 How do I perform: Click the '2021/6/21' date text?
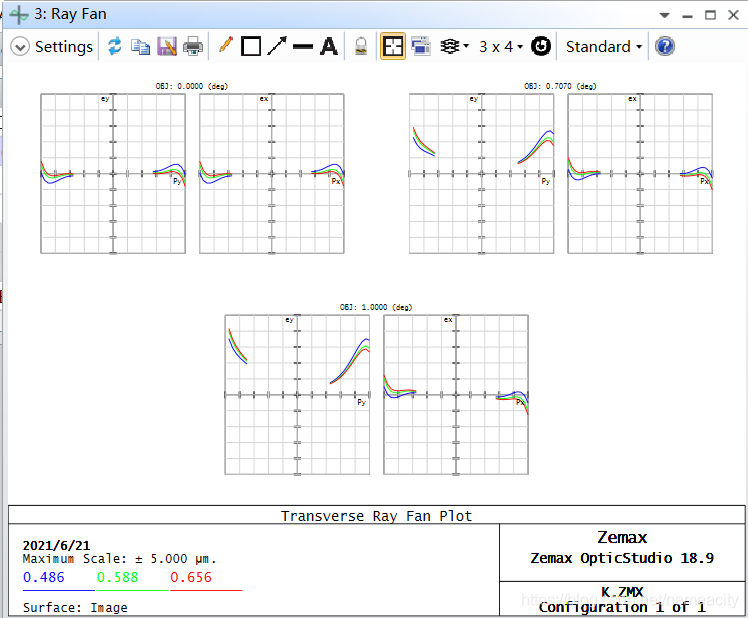(x=56, y=545)
